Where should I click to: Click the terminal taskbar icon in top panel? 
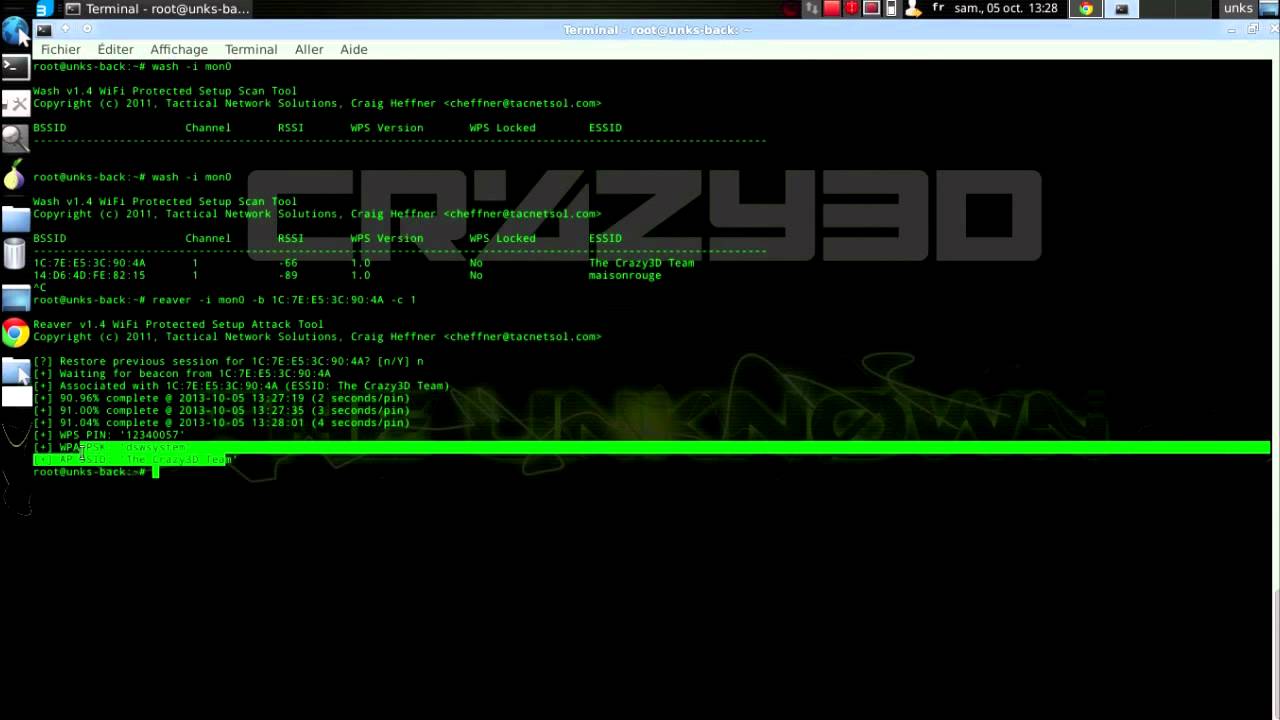pos(1121,9)
